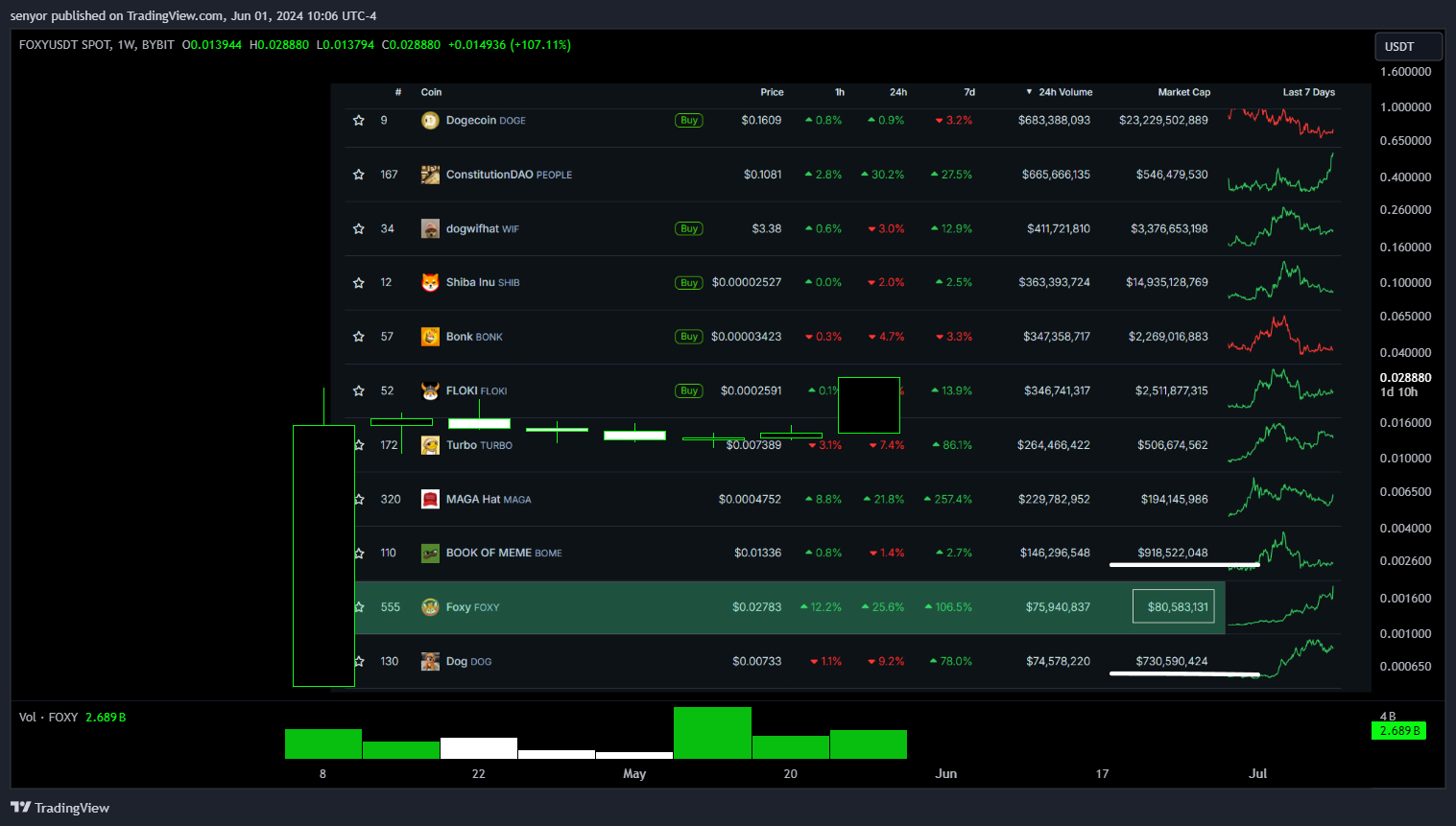Click the Turbo coin logo
The width and height of the screenshot is (1456, 826).
(x=430, y=445)
